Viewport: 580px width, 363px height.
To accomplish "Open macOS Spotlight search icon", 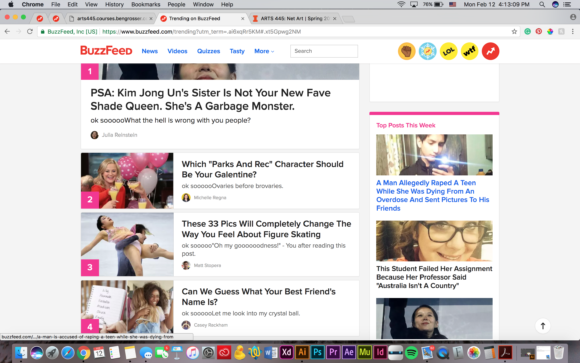I will [x=542, y=4].
